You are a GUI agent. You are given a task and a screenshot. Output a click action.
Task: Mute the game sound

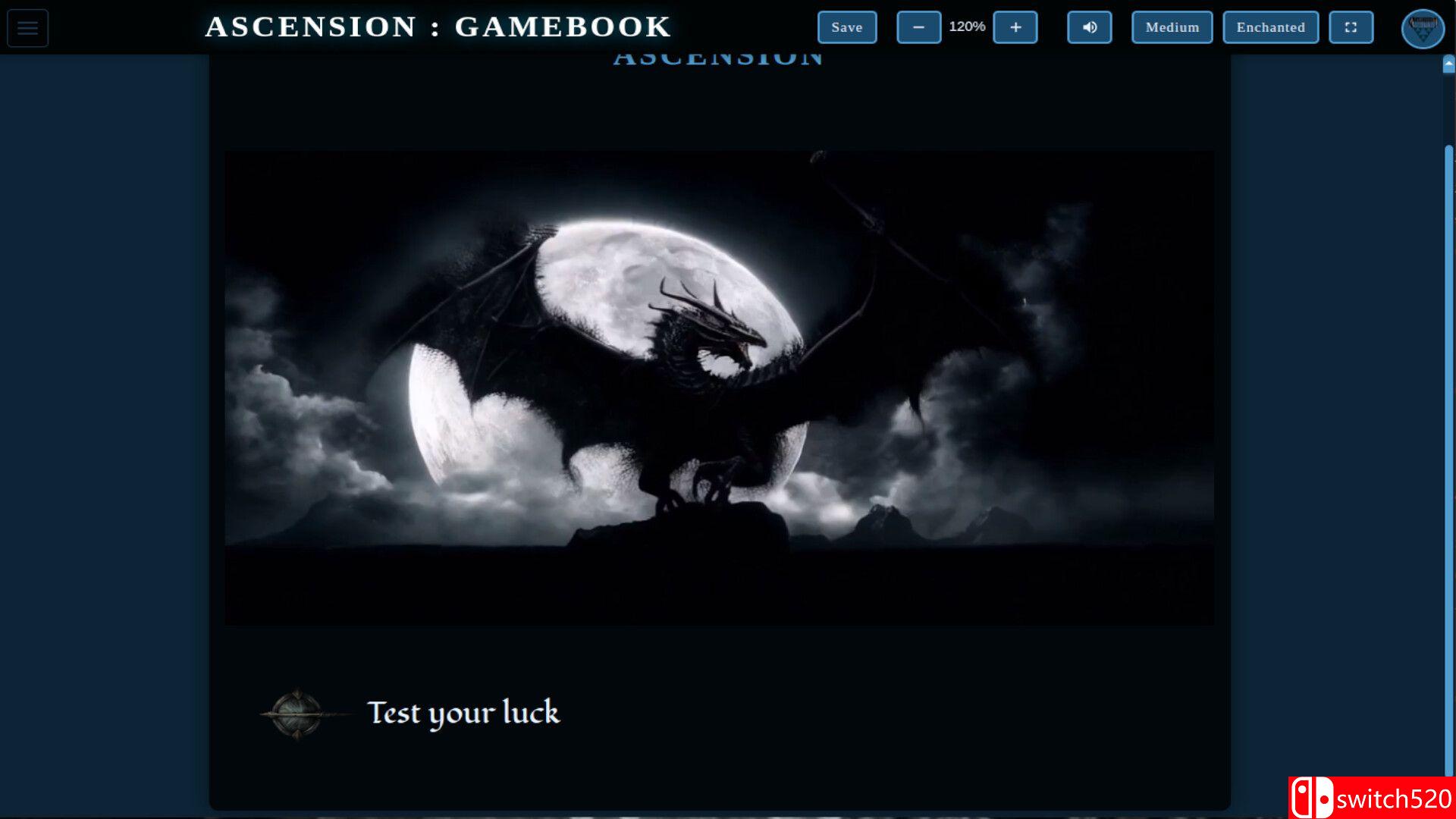coord(1089,27)
